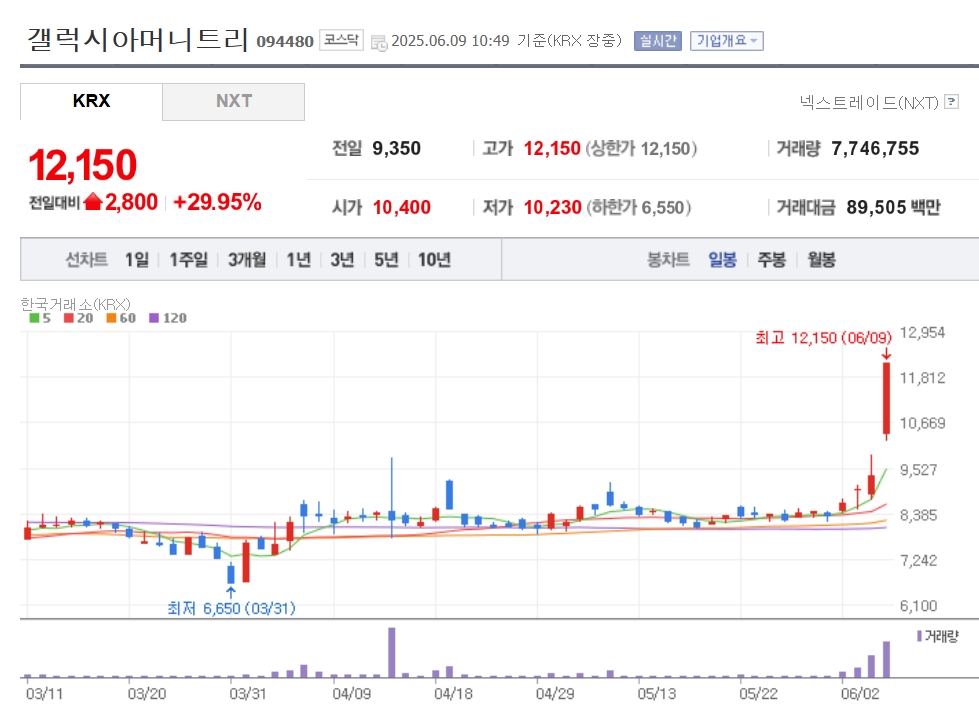
Task: Open the 기업개요 dropdown
Action: tap(726, 41)
